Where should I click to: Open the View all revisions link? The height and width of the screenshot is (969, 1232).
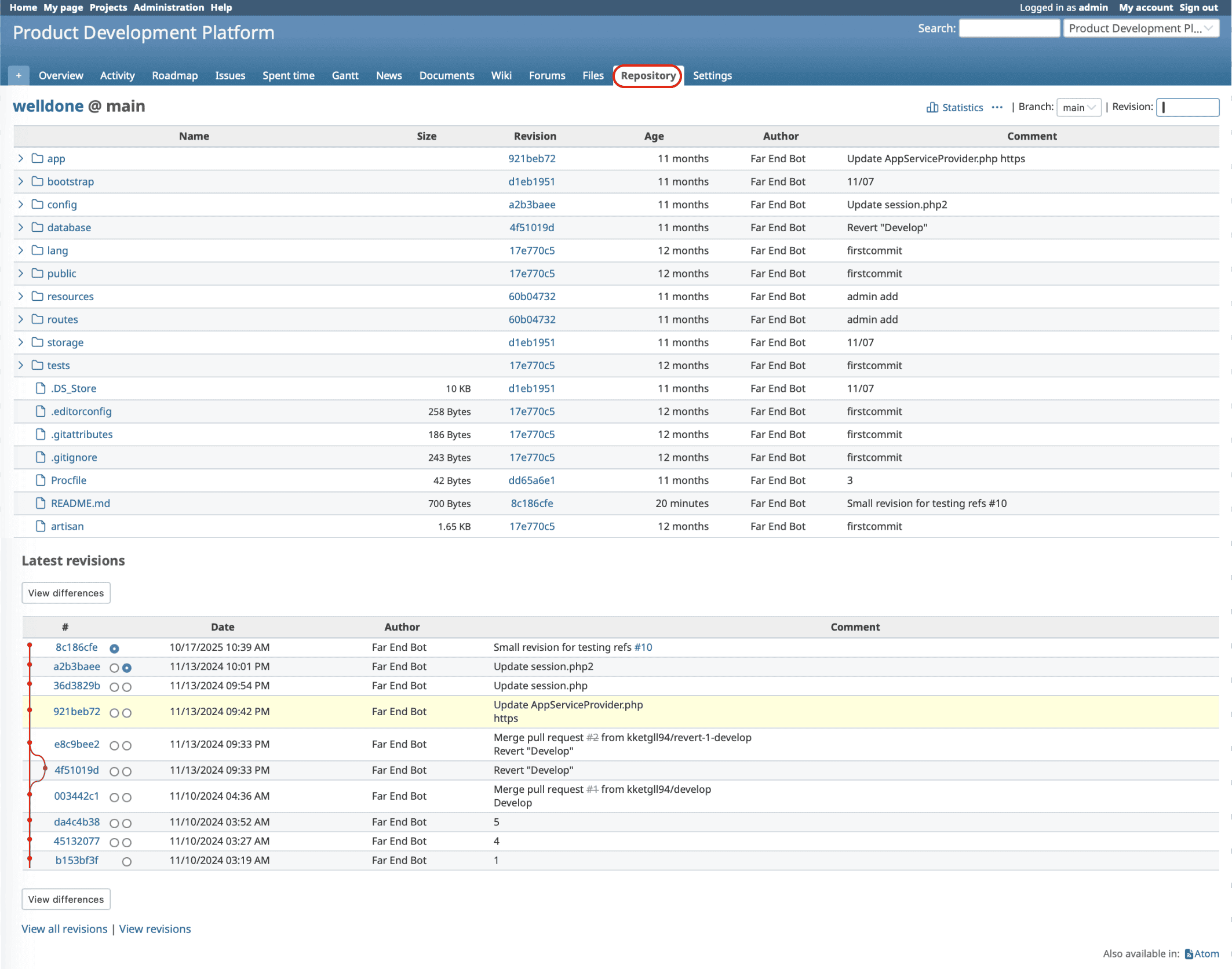point(64,928)
